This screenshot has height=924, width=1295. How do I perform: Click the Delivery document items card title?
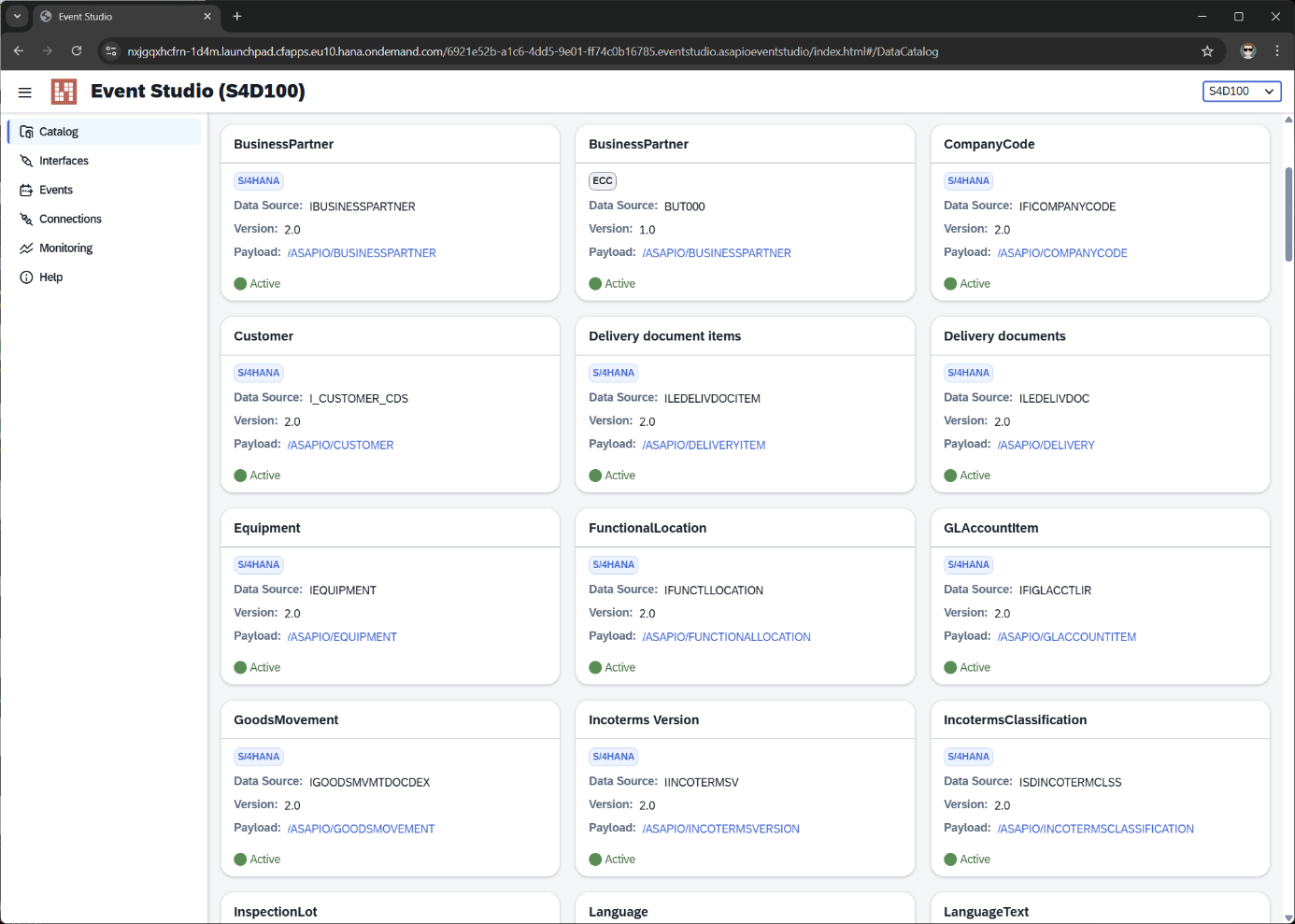click(664, 336)
